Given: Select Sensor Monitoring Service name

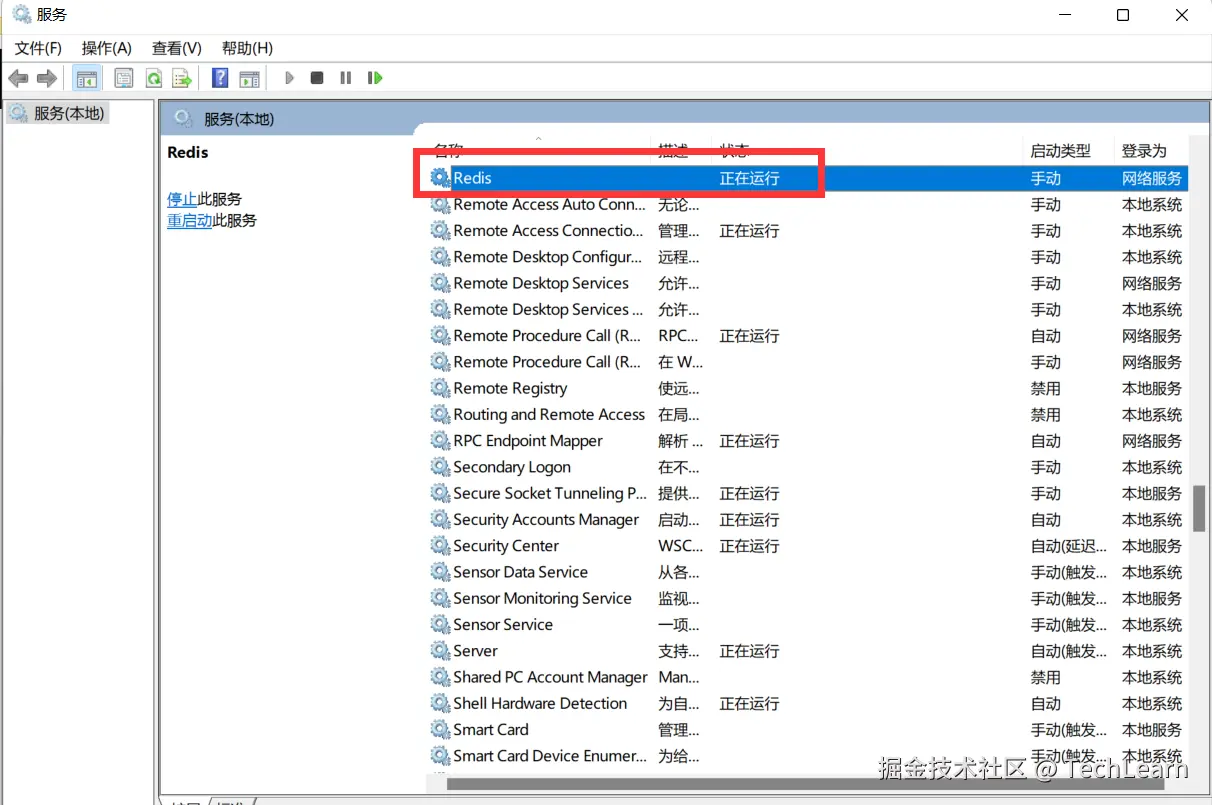Looking at the screenshot, I should 542,598.
